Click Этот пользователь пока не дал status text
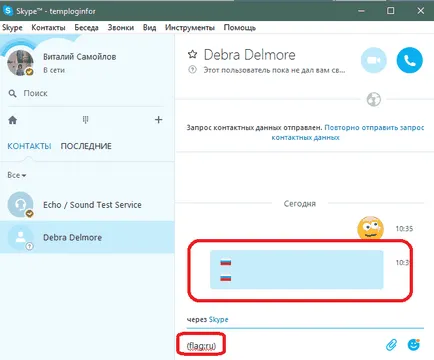434x360 pixels. tap(274, 70)
